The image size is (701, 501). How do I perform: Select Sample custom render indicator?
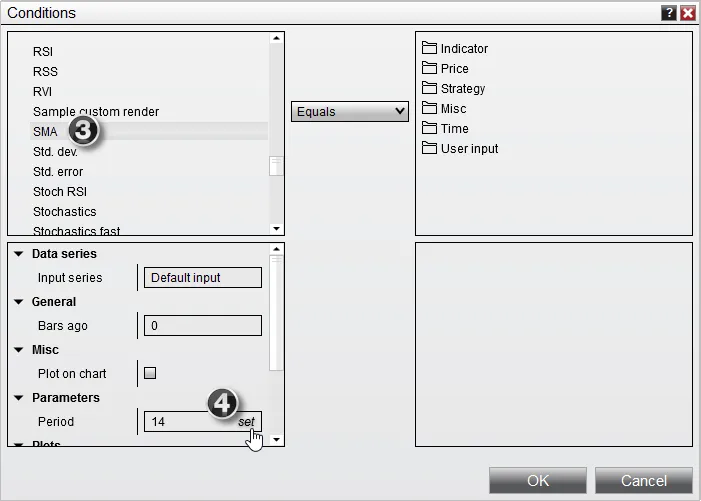[x=96, y=111]
